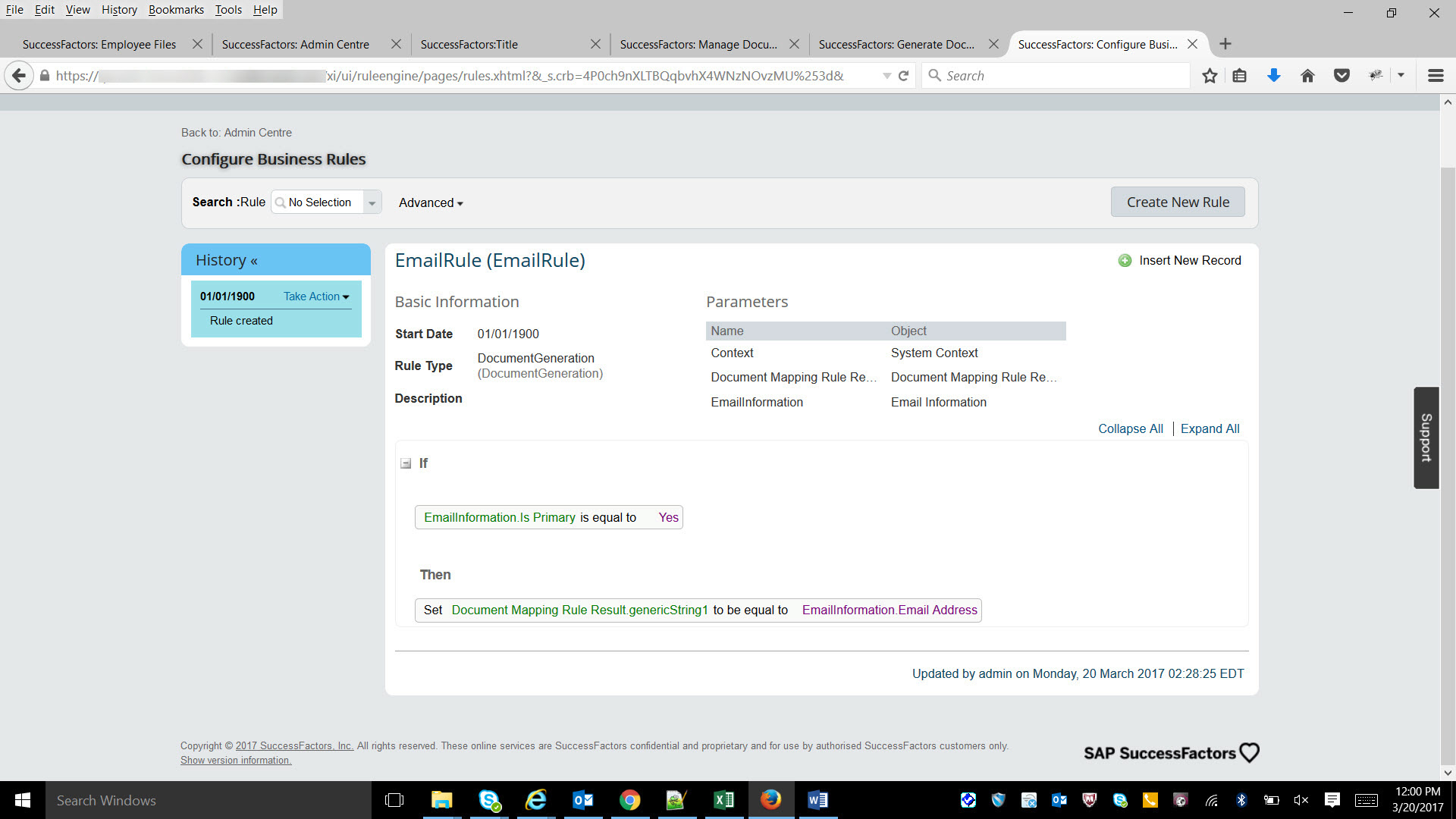Open the Bookmarks menu

176,9
